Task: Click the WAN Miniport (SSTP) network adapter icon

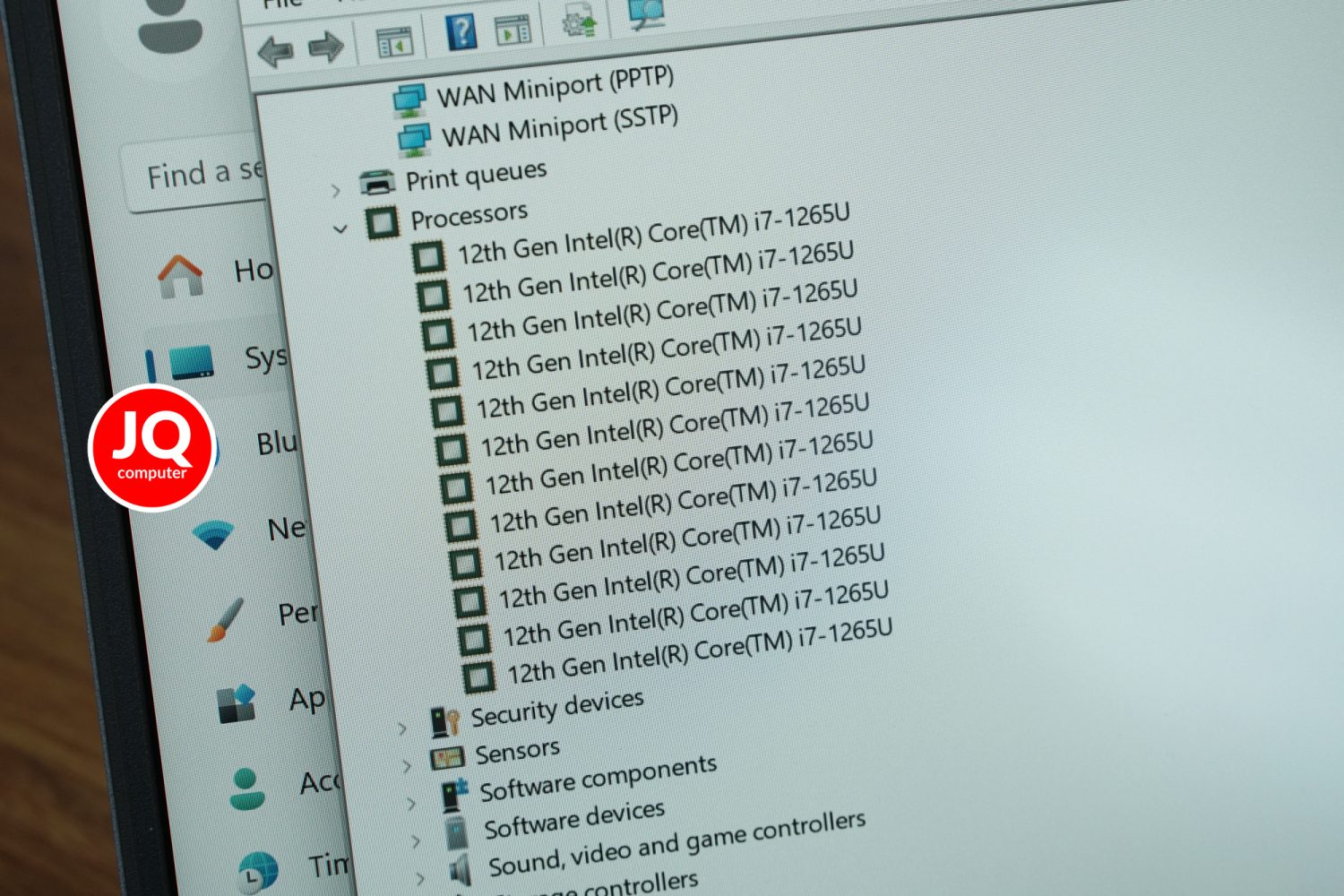Action: point(415,141)
